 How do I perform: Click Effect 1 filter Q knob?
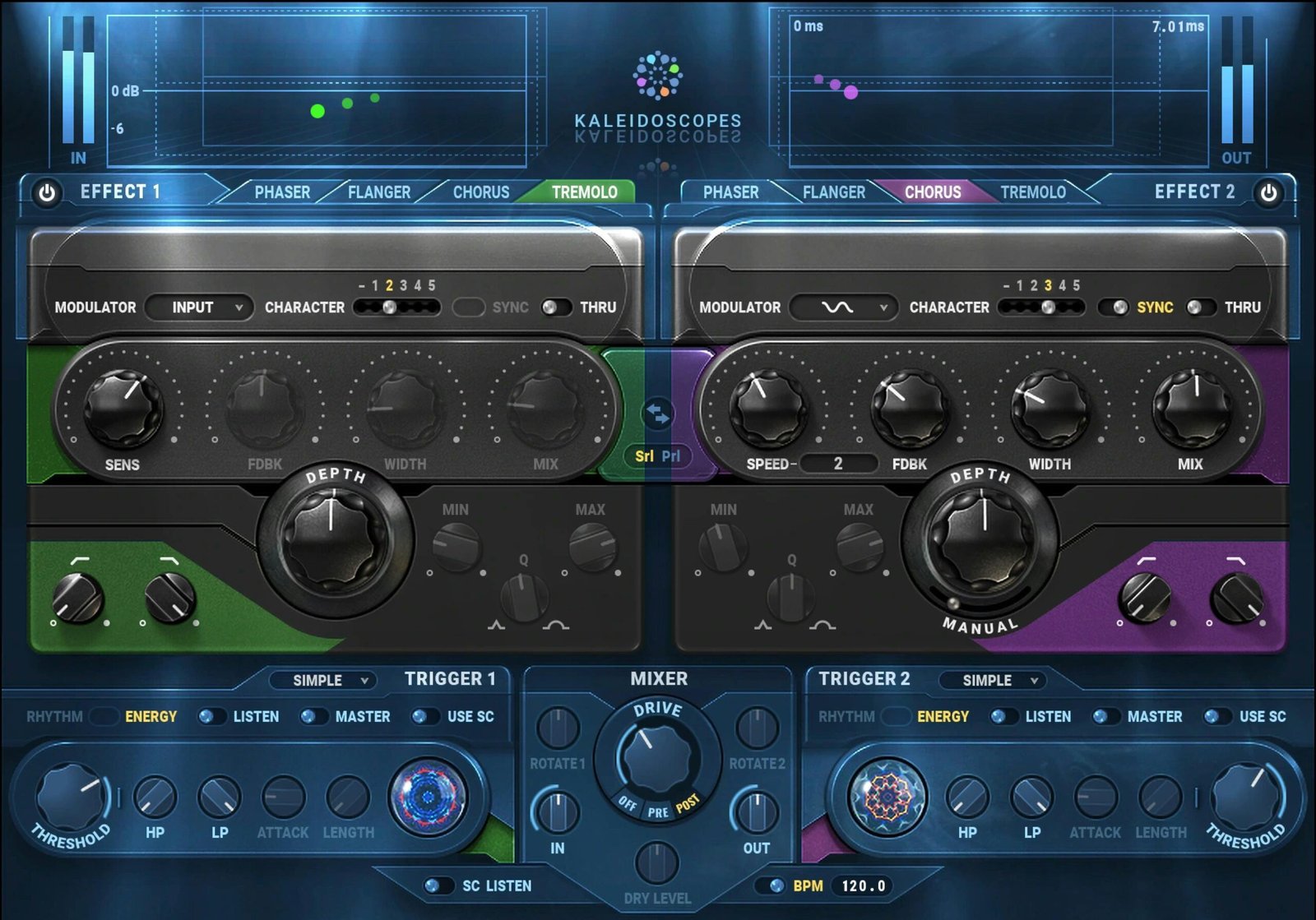click(x=525, y=598)
